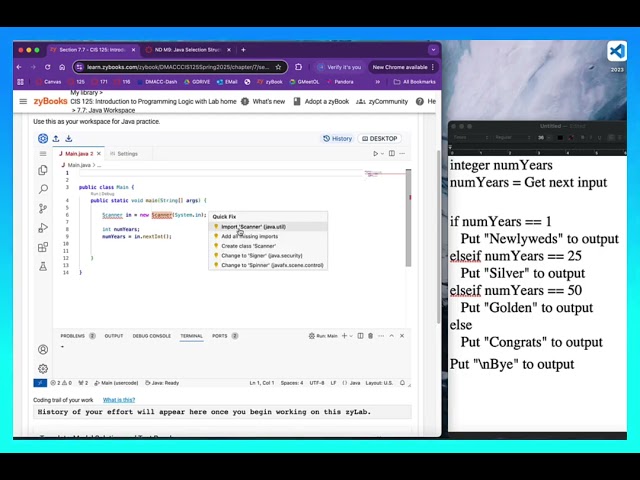The width and height of the screenshot is (640, 480).
Task: Open the Explorer files icon in sidebar
Action: (43, 170)
